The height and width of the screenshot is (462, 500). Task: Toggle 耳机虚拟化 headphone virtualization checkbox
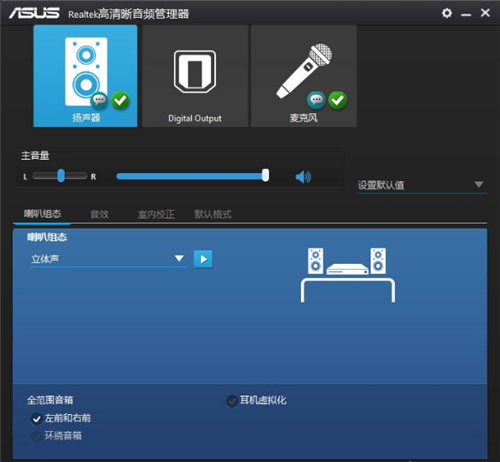pos(232,401)
